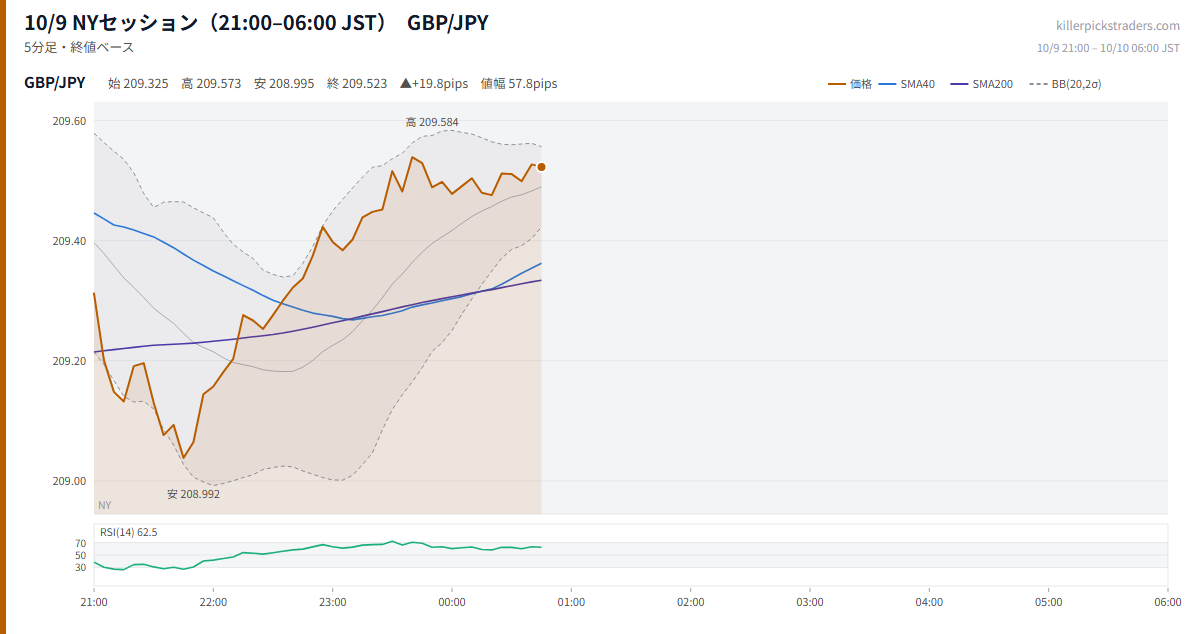
Task: Click the 209.40 y-axis label
Action: [69, 241]
